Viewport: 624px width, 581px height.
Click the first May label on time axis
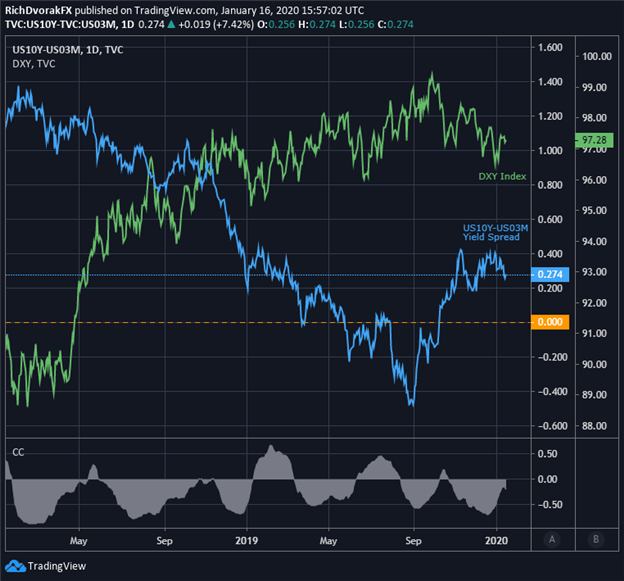click(78, 541)
